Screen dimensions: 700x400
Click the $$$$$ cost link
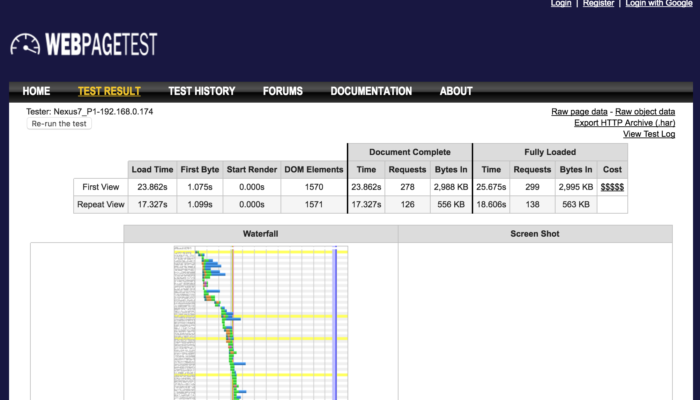coord(612,187)
